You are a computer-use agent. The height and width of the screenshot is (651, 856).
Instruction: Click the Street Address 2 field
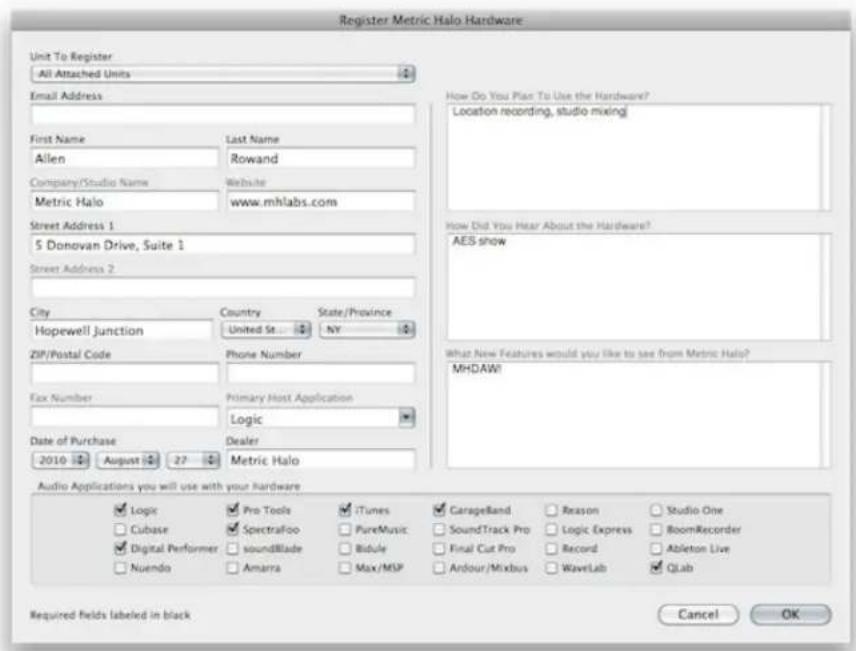[223, 287]
